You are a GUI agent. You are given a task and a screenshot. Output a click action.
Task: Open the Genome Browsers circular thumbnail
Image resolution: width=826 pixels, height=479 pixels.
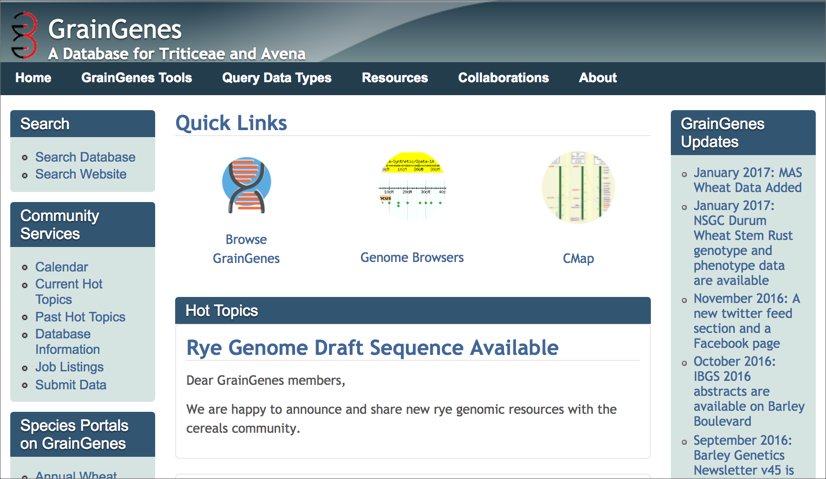pyautogui.click(x=412, y=186)
